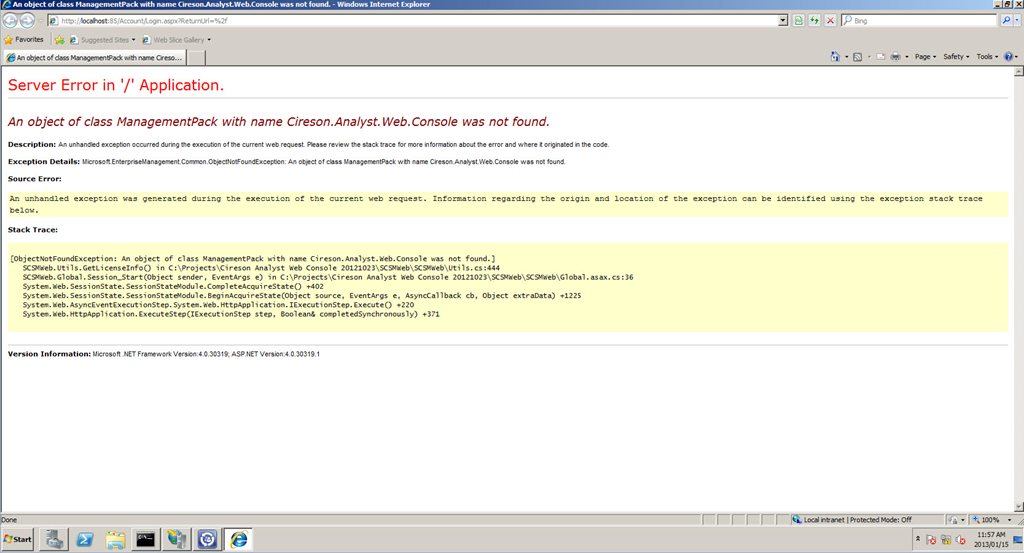
Task: Launch Command Prompt from the taskbar
Action: tap(146, 539)
